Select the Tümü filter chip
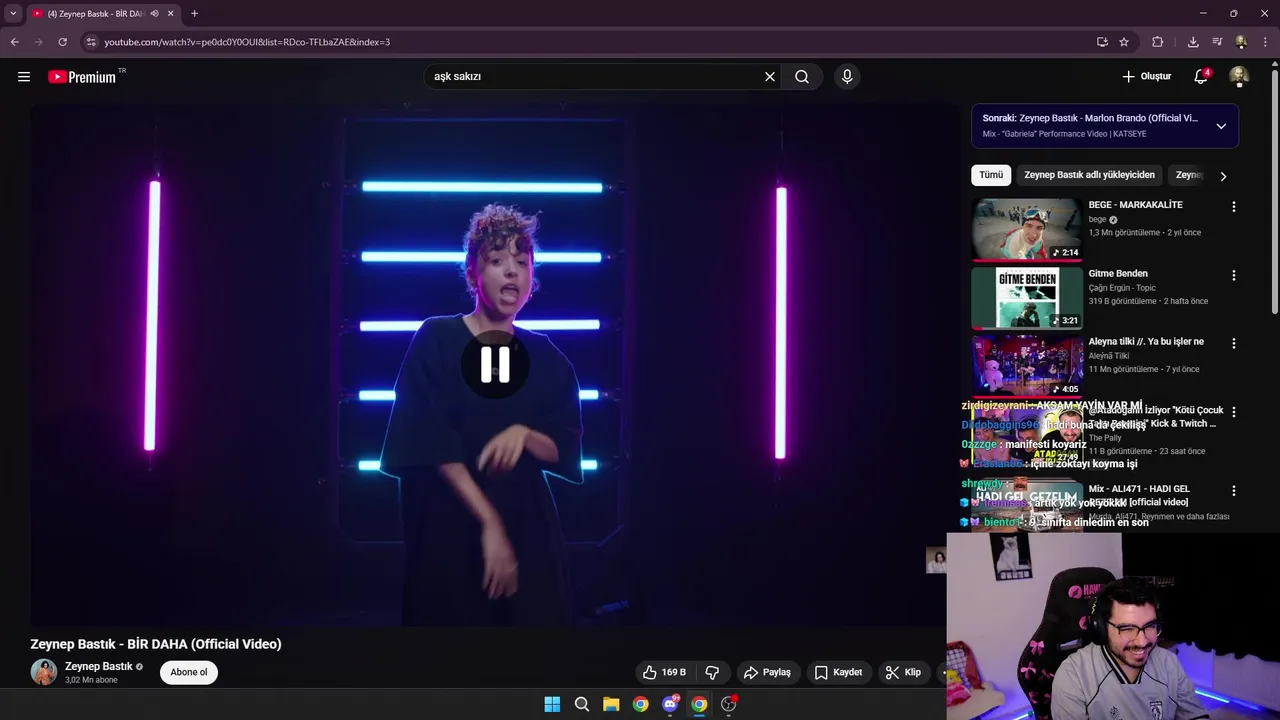Viewport: 1280px width, 720px height. [x=991, y=175]
